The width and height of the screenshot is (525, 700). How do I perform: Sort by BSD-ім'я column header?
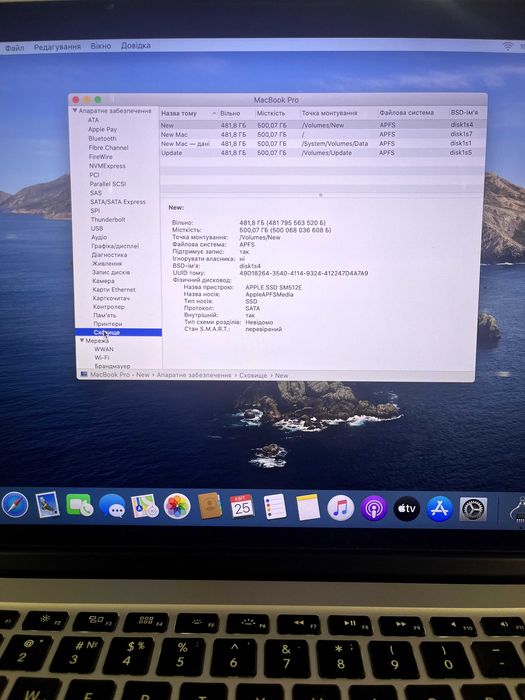click(x=467, y=112)
